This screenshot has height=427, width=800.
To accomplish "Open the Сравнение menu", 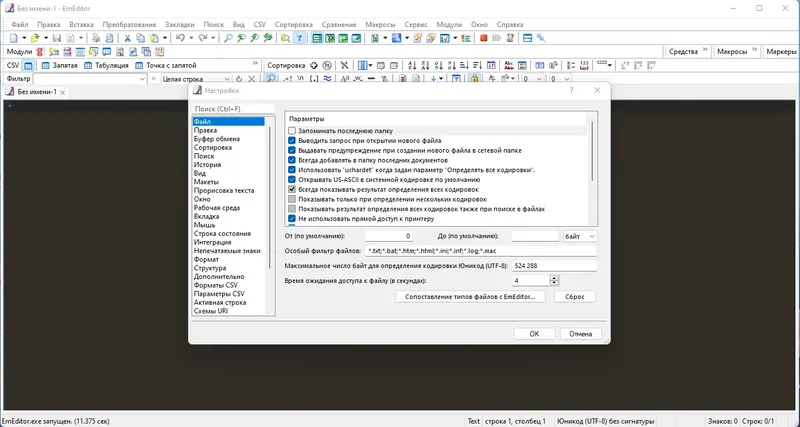I will (x=339, y=24).
